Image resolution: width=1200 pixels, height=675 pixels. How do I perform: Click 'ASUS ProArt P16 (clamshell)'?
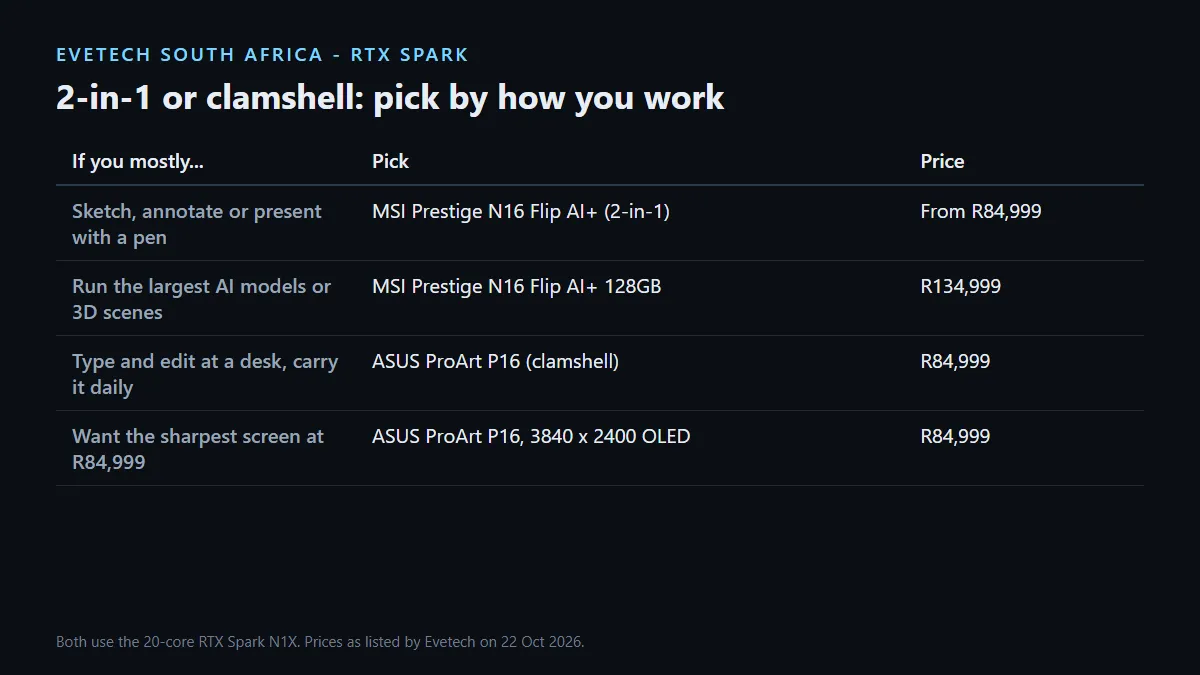coord(495,361)
